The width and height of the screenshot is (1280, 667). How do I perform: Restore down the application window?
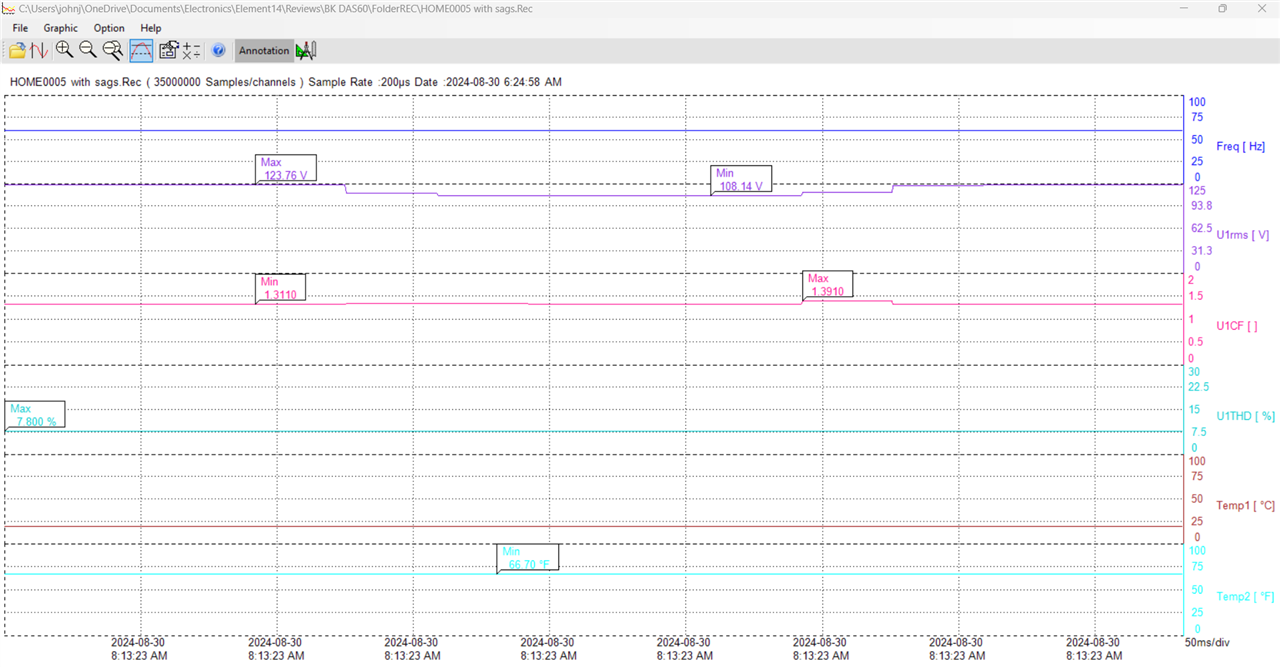tap(1222, 8)
